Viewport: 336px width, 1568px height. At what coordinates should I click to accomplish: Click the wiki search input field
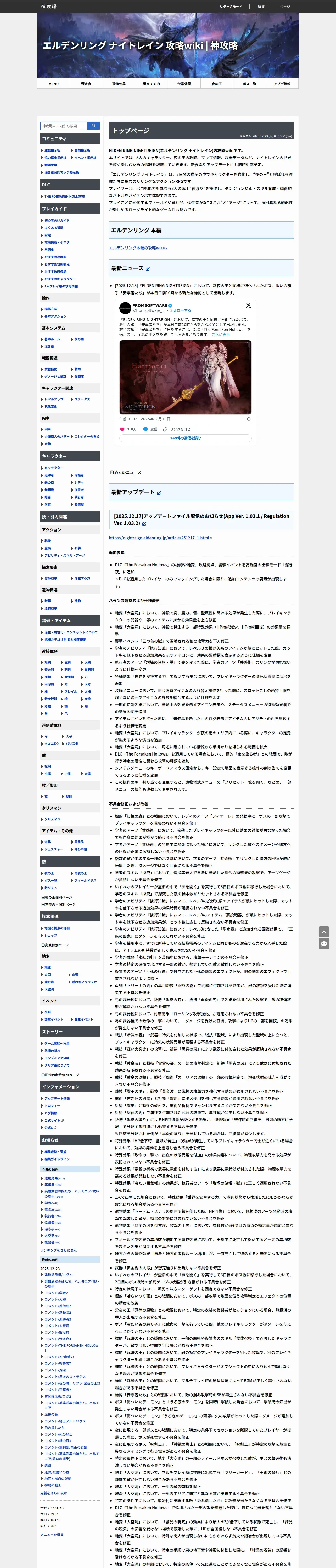tap(64, 125)
